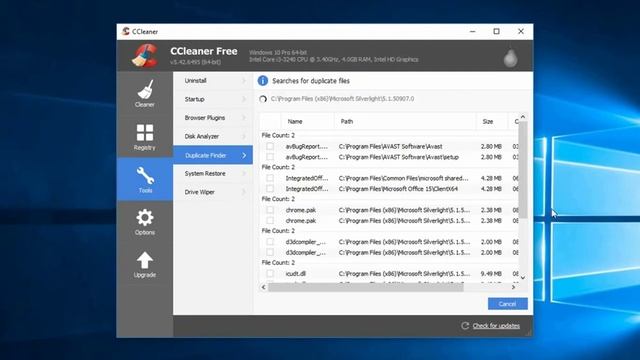Open Browser Plugins tool
Screen dimensions: 640x360
pyautogui.click(x=213, y=118)
